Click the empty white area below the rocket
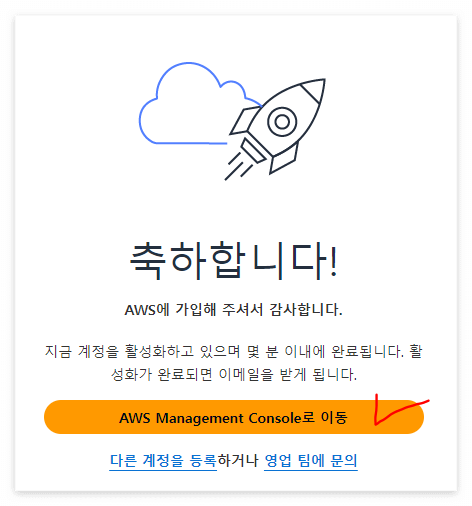The width and height of the screenshot is (472, 506). (x=234, y=210)
